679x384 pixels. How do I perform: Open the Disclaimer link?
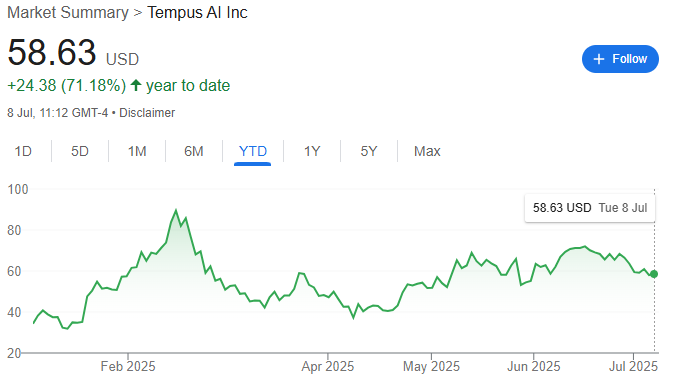147,113
